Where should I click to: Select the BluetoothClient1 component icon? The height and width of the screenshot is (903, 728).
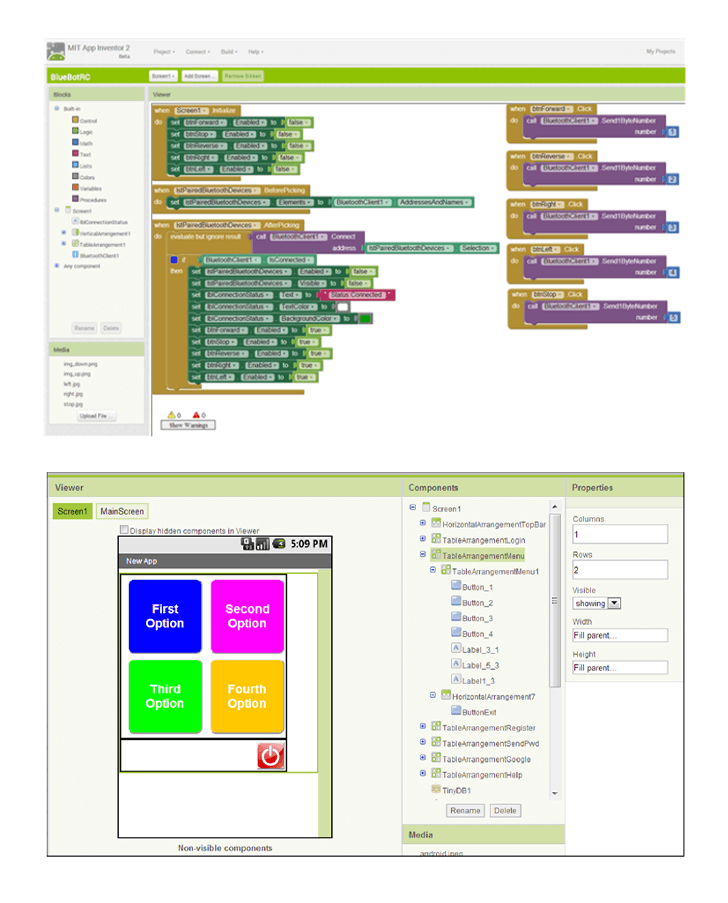[76, 255]
